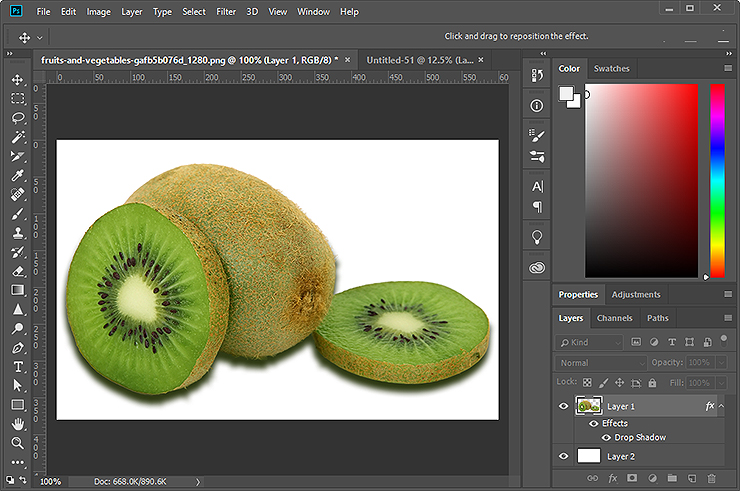
Task: Add a layer mask from Layers panel footer
Action: (632, 480)
